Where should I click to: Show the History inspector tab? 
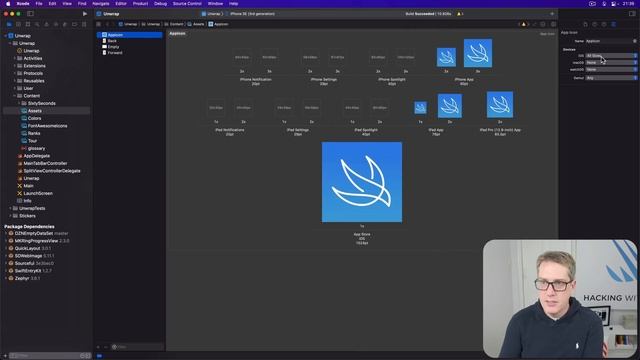point(595,24)
